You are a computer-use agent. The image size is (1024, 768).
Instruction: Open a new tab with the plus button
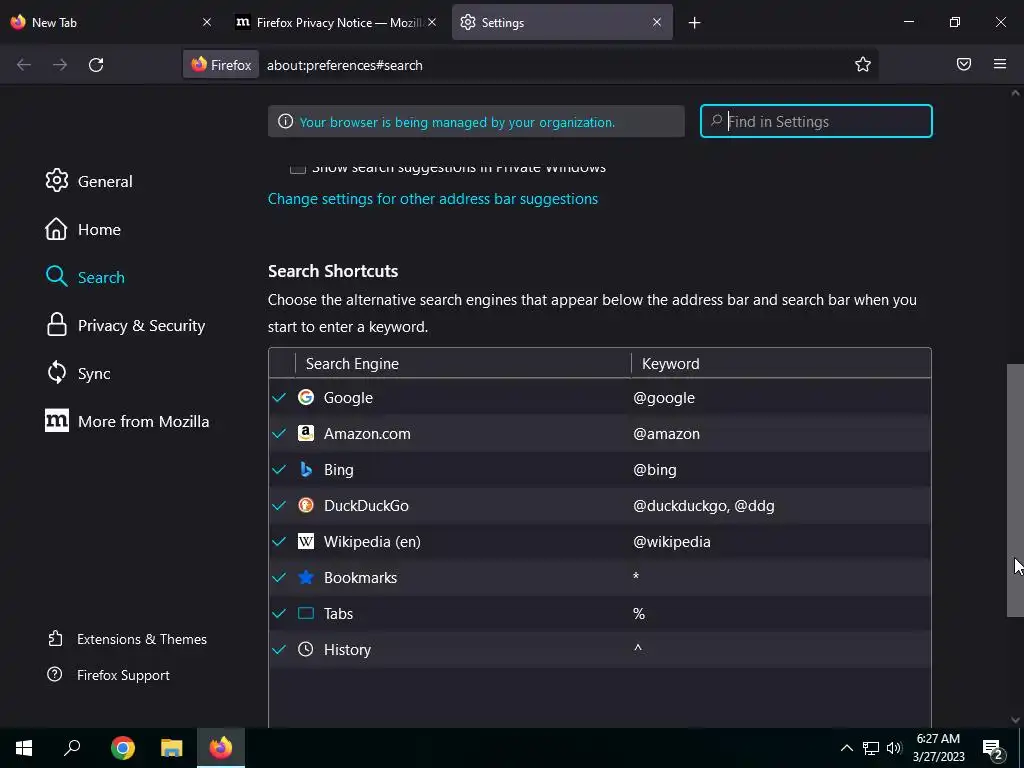point(694,23)
